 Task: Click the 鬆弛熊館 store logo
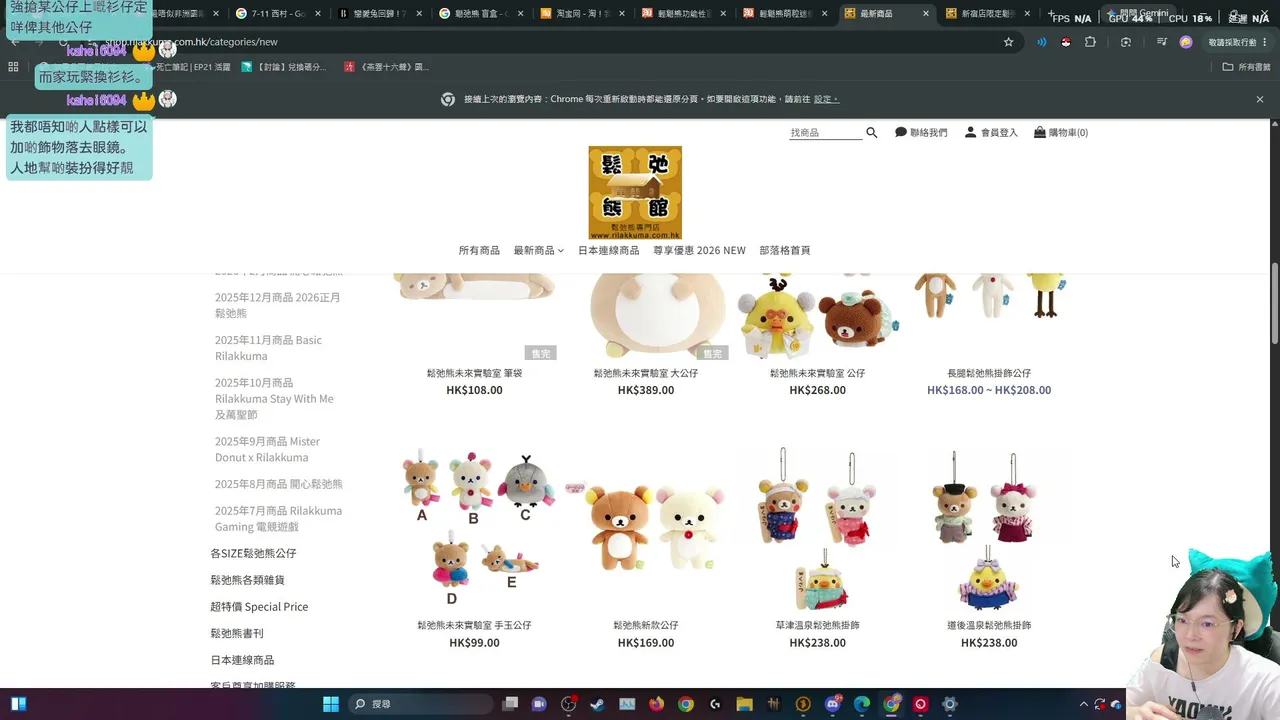pyautogui.click(x=635, y=193)
